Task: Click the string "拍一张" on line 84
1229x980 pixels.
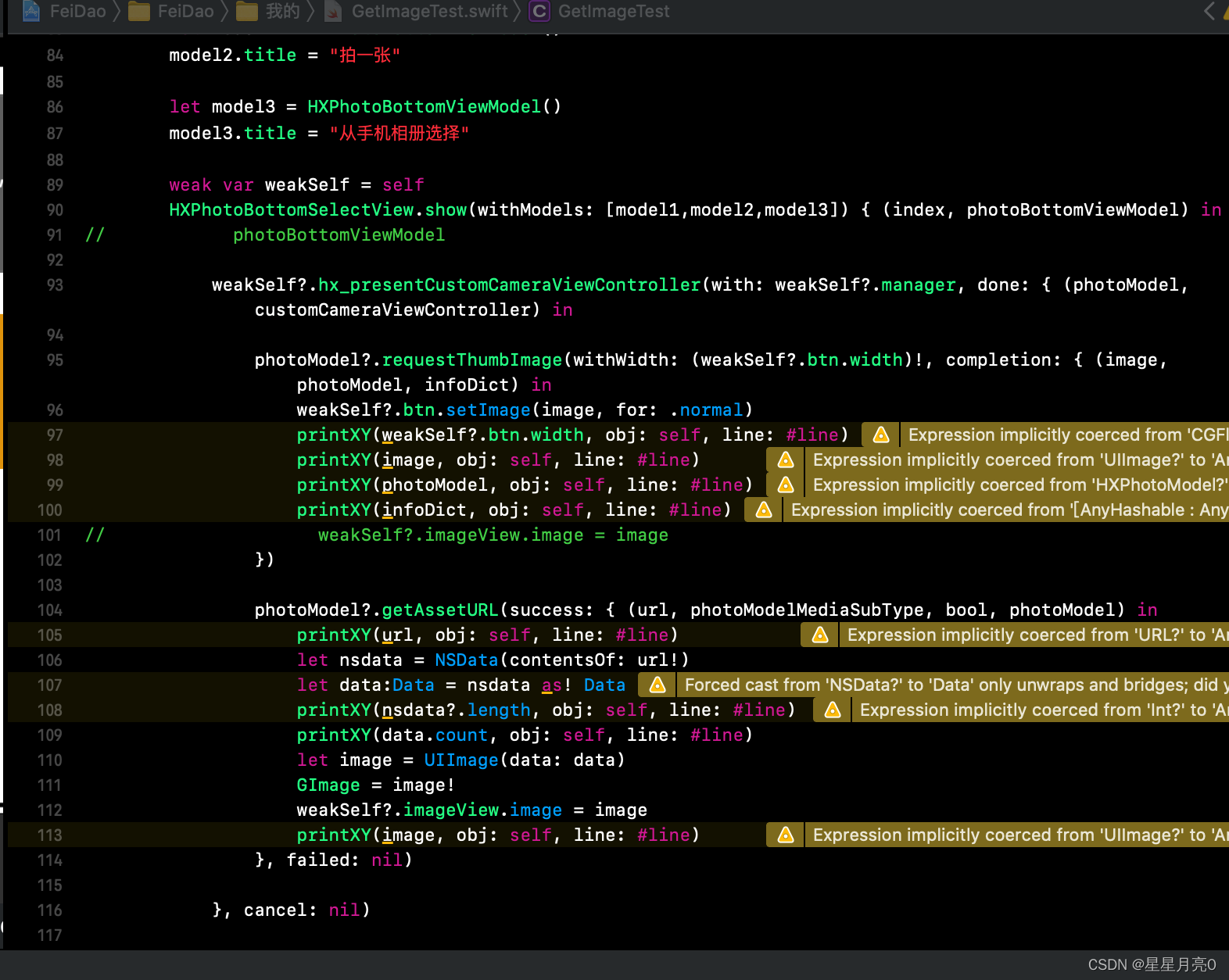Action: pos(365,55)
